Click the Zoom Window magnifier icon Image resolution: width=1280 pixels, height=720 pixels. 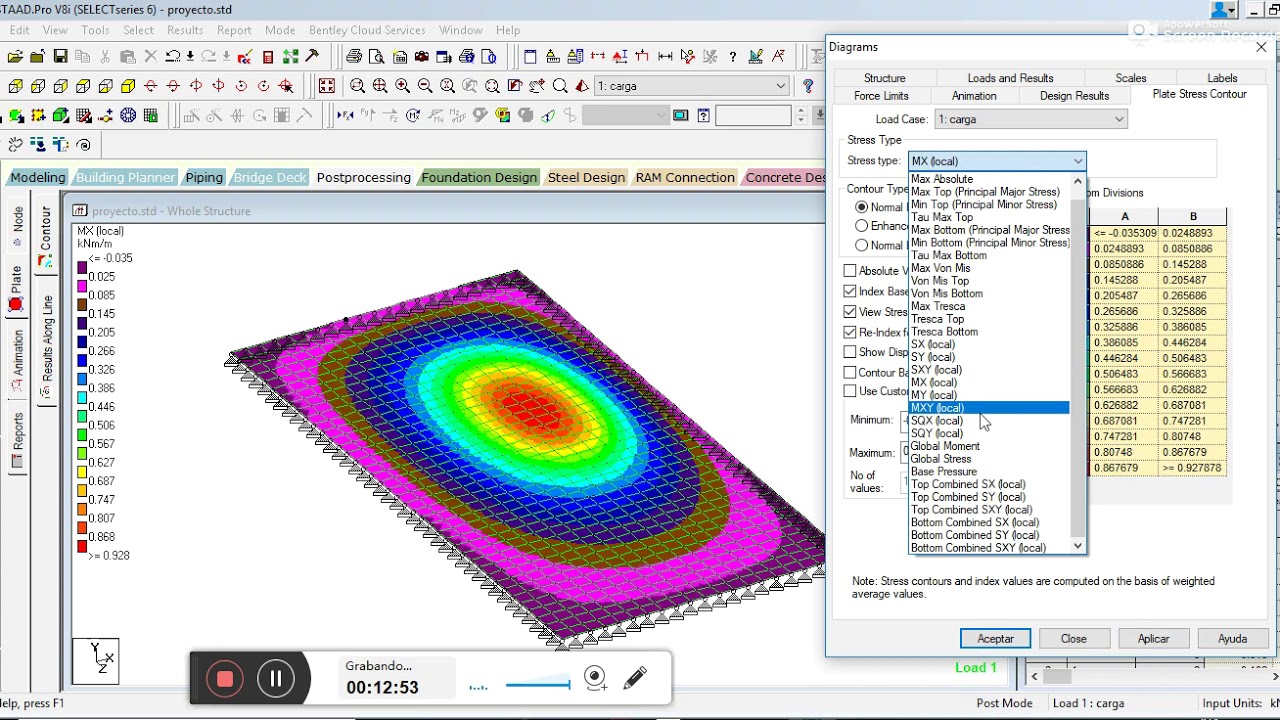coord(357,86)
